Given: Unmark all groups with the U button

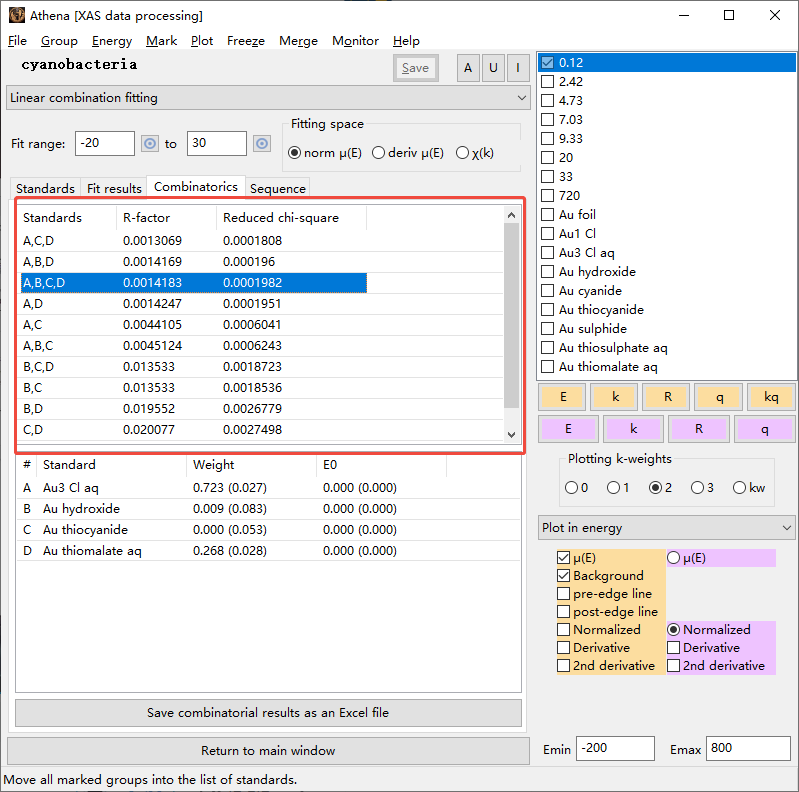Looking at the screenshot, I should (493, 68).
